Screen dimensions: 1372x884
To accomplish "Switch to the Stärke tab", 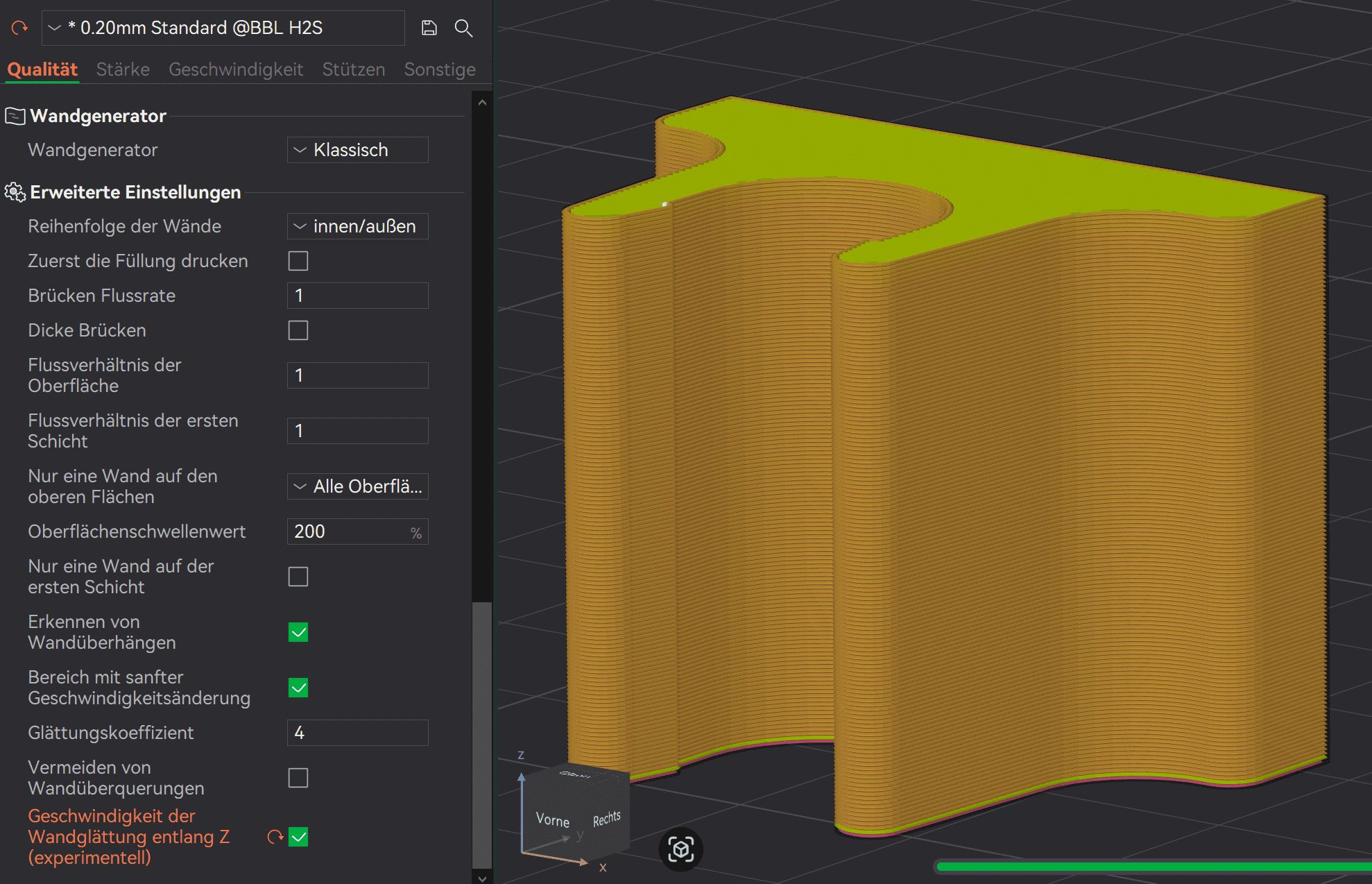I will click(123, 69).
